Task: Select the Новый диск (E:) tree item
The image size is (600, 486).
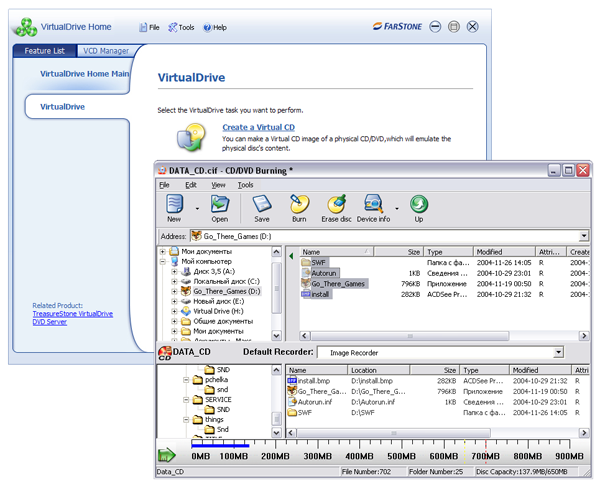Action: (218, 301)
